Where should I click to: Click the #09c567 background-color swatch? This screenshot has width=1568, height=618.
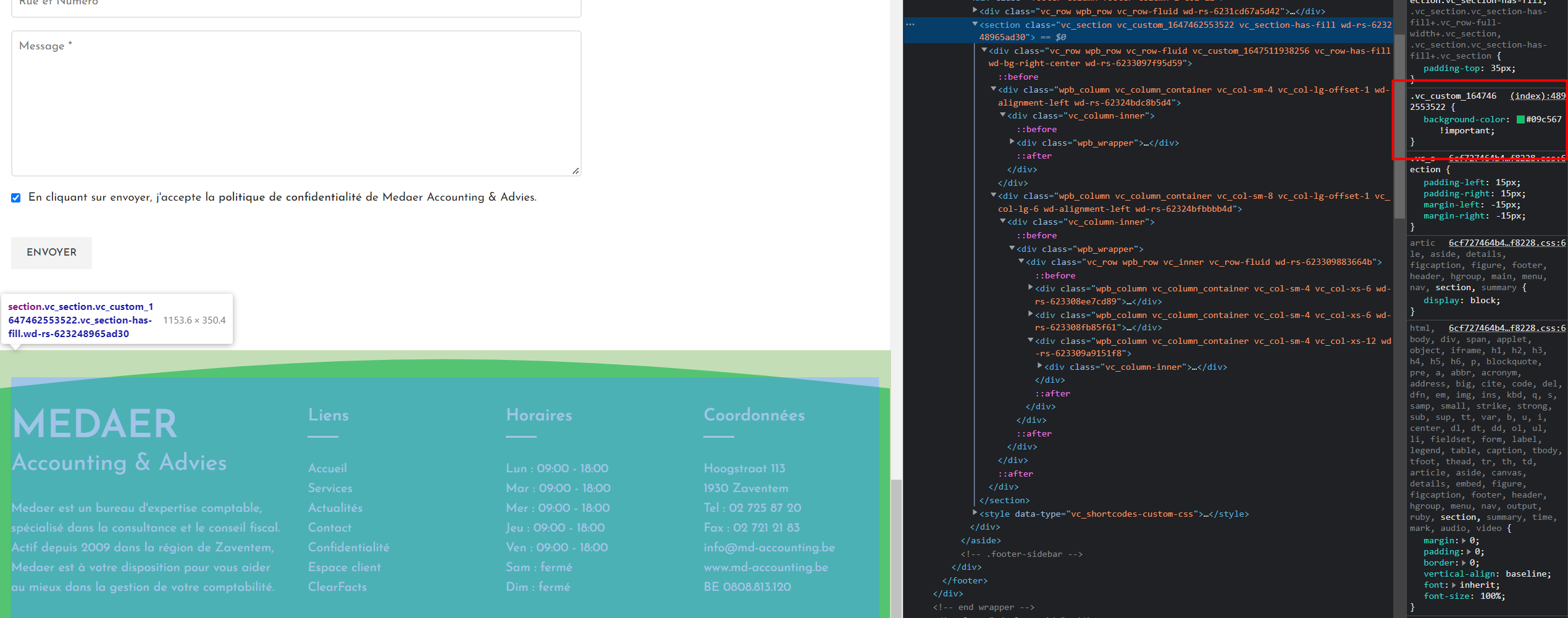tap(1520, 120)
